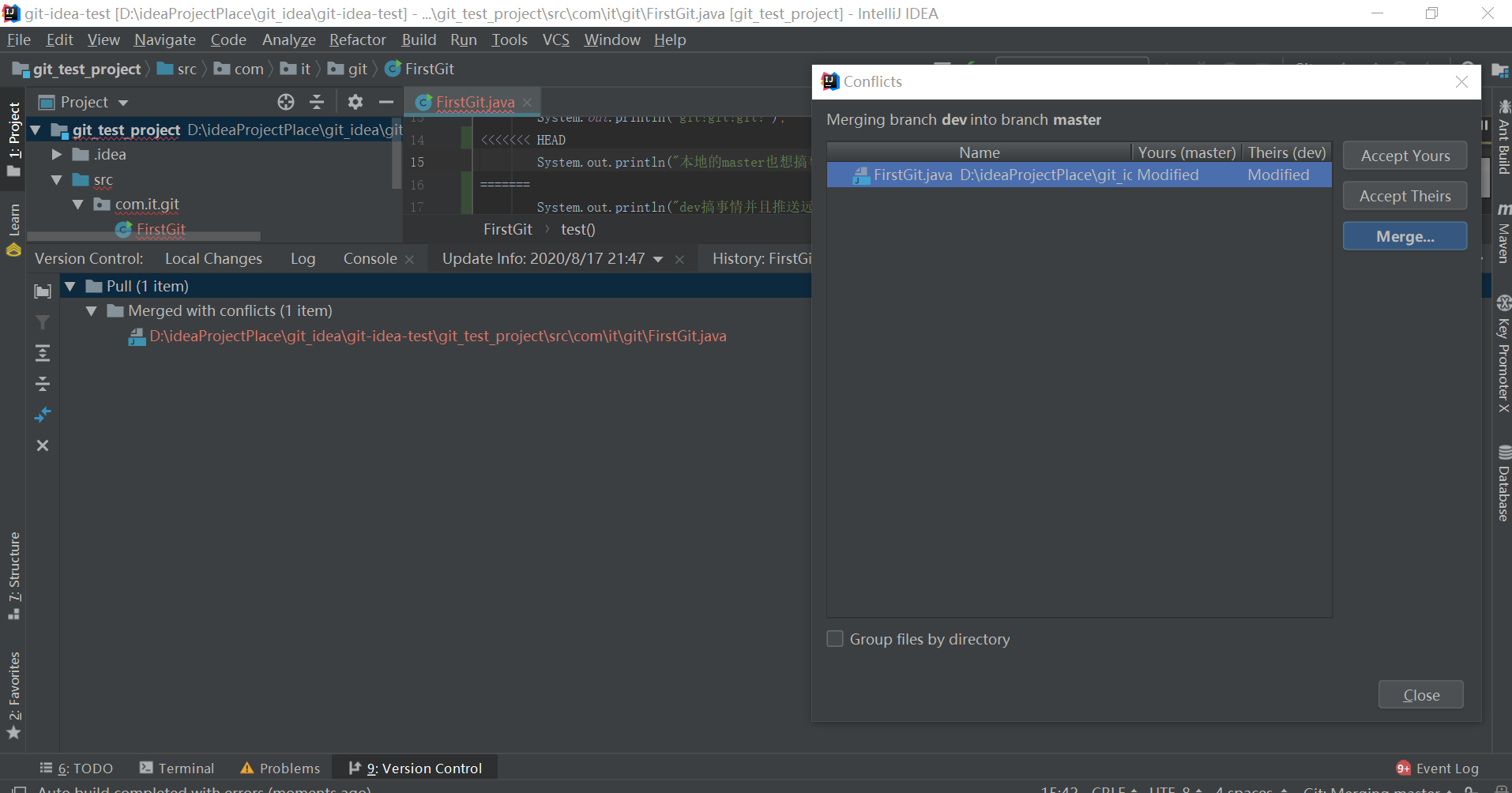Viewport: 1512px width, 793px height.
Task: Open the Event Log
Action: click(x=1437, y=769)
